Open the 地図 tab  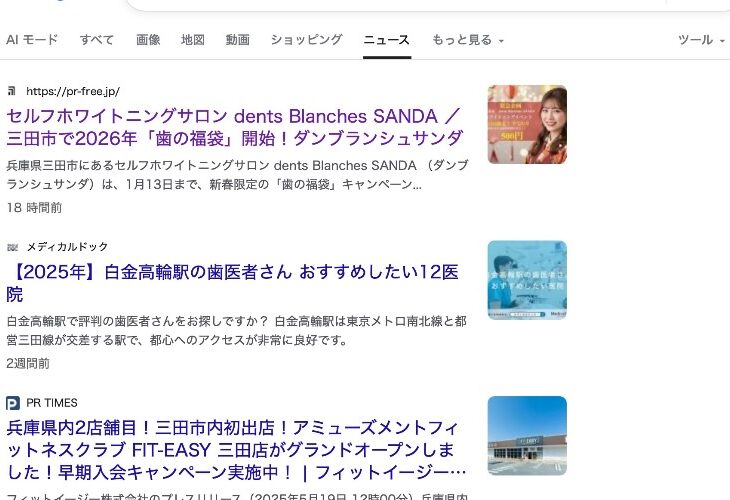pyautogui.click(x=193, y=40)
